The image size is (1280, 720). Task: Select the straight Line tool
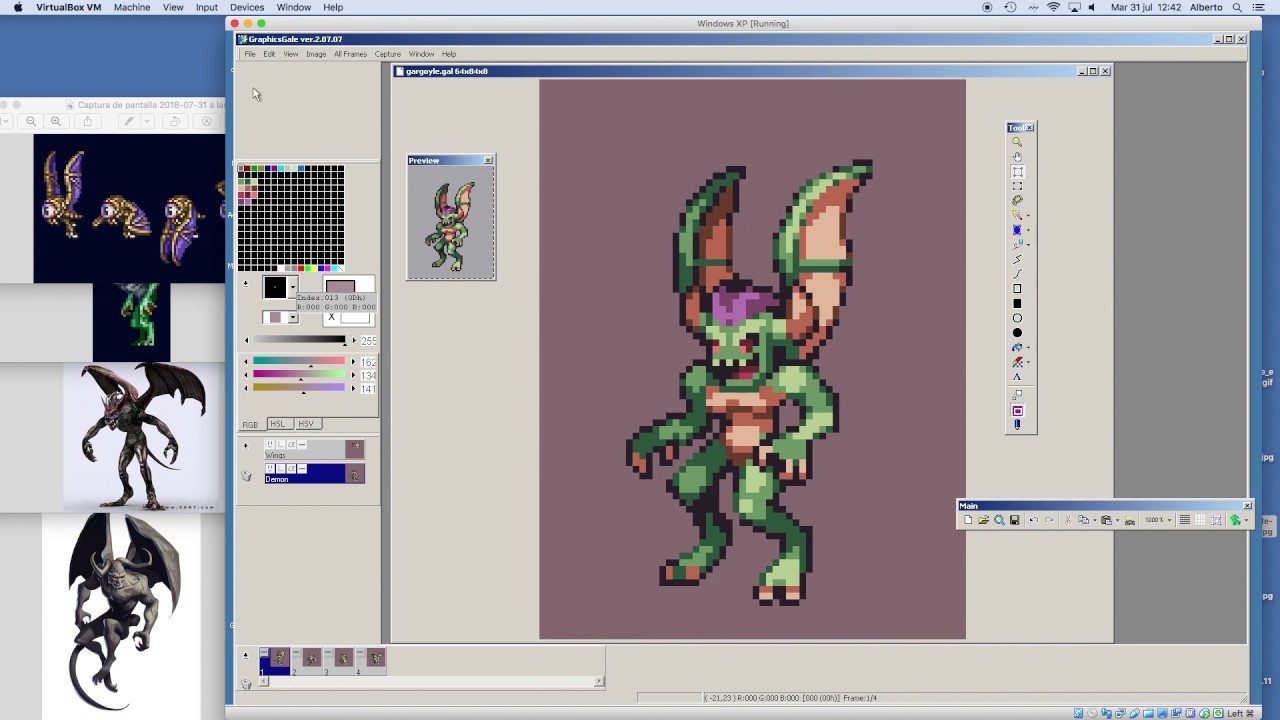(1017, 259)
